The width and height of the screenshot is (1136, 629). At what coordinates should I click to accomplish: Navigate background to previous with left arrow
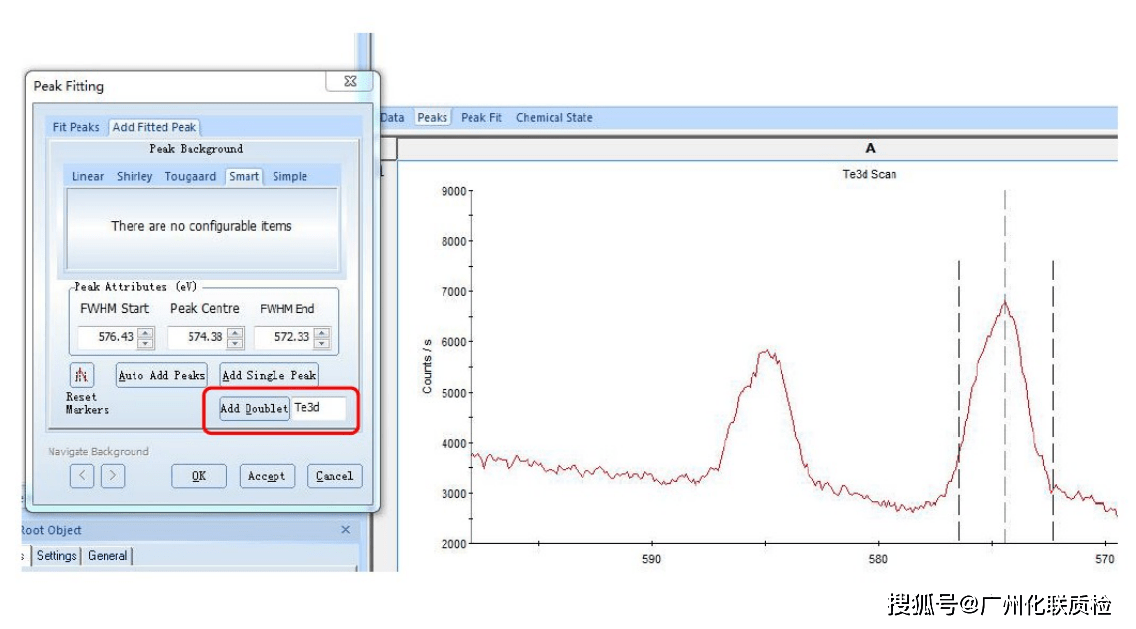(x=82, y=475)
